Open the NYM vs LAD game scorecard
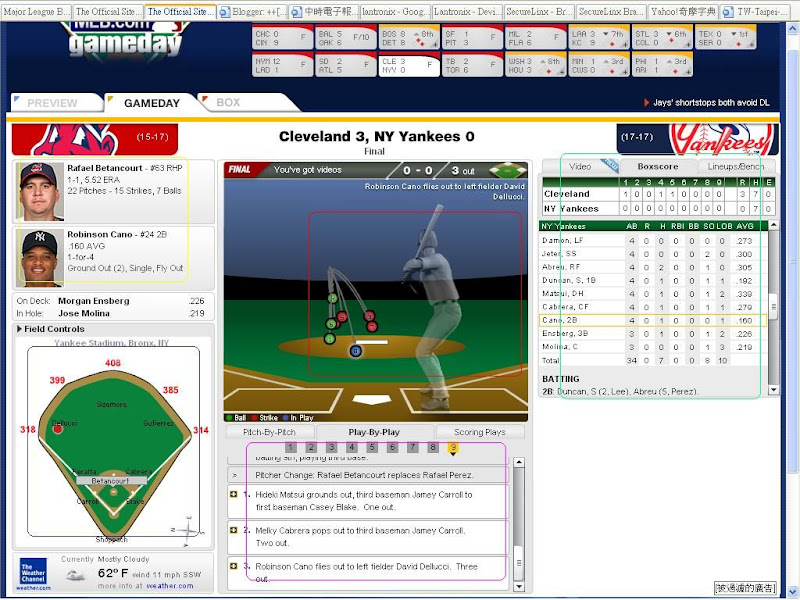The height and width of the screenshot is (600, 800). tap(283, 65)
